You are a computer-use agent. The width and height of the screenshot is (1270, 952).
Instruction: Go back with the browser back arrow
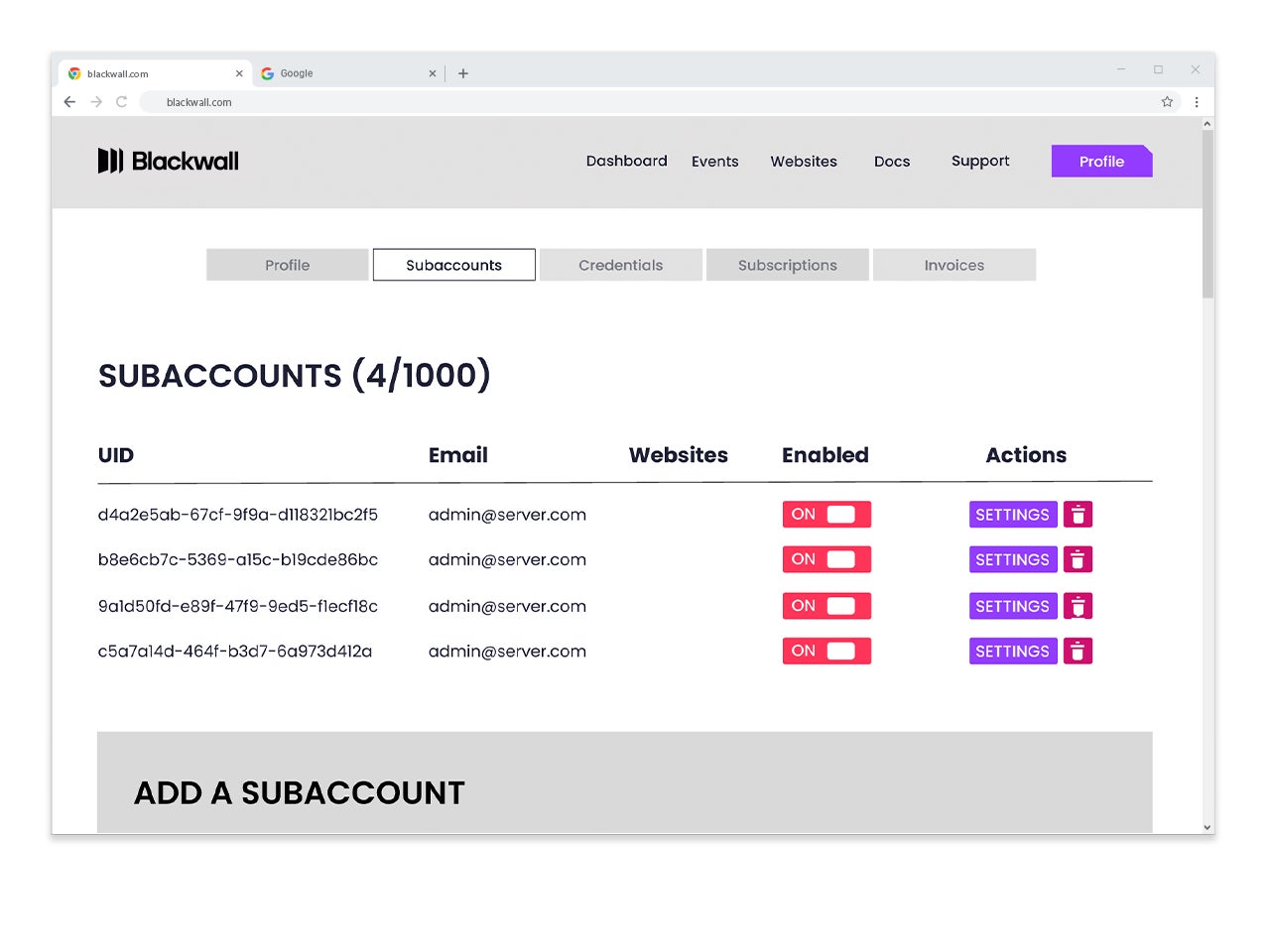coord(69,101)
